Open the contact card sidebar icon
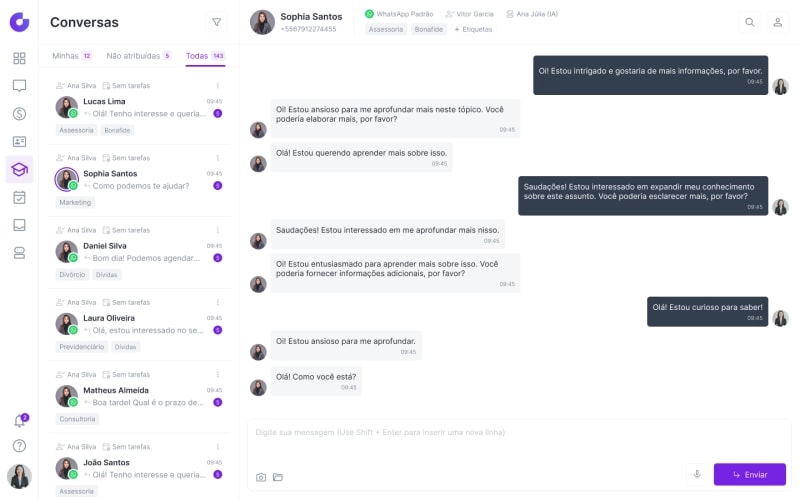 [19, 142]
